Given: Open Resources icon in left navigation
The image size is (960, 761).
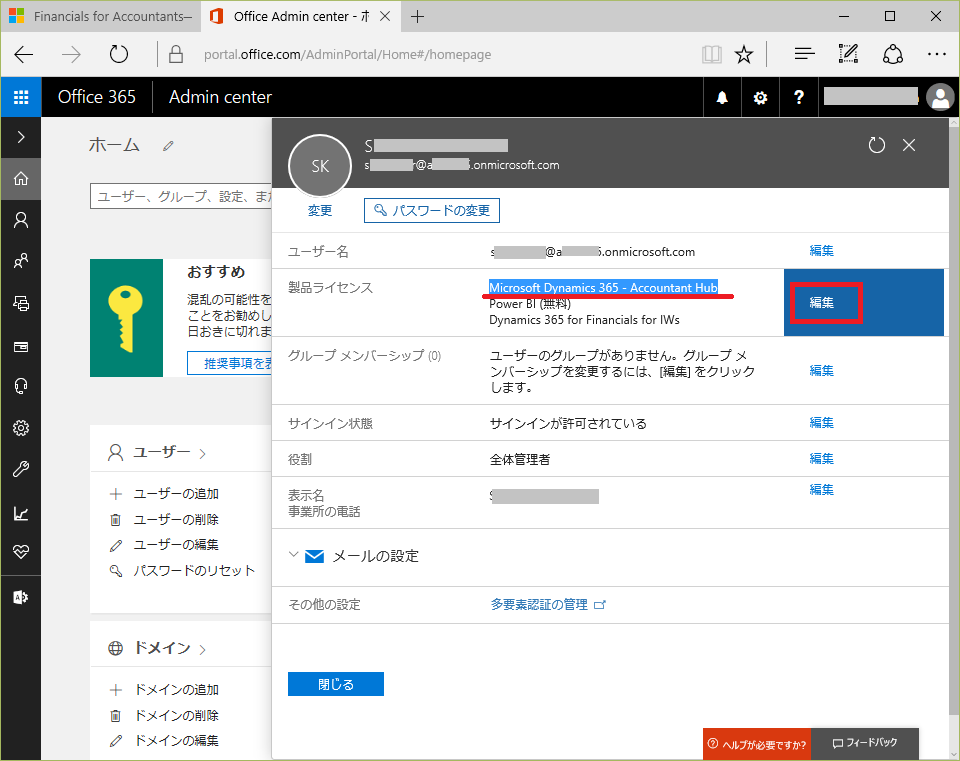Looking at the screenshot, I should 21,304.
